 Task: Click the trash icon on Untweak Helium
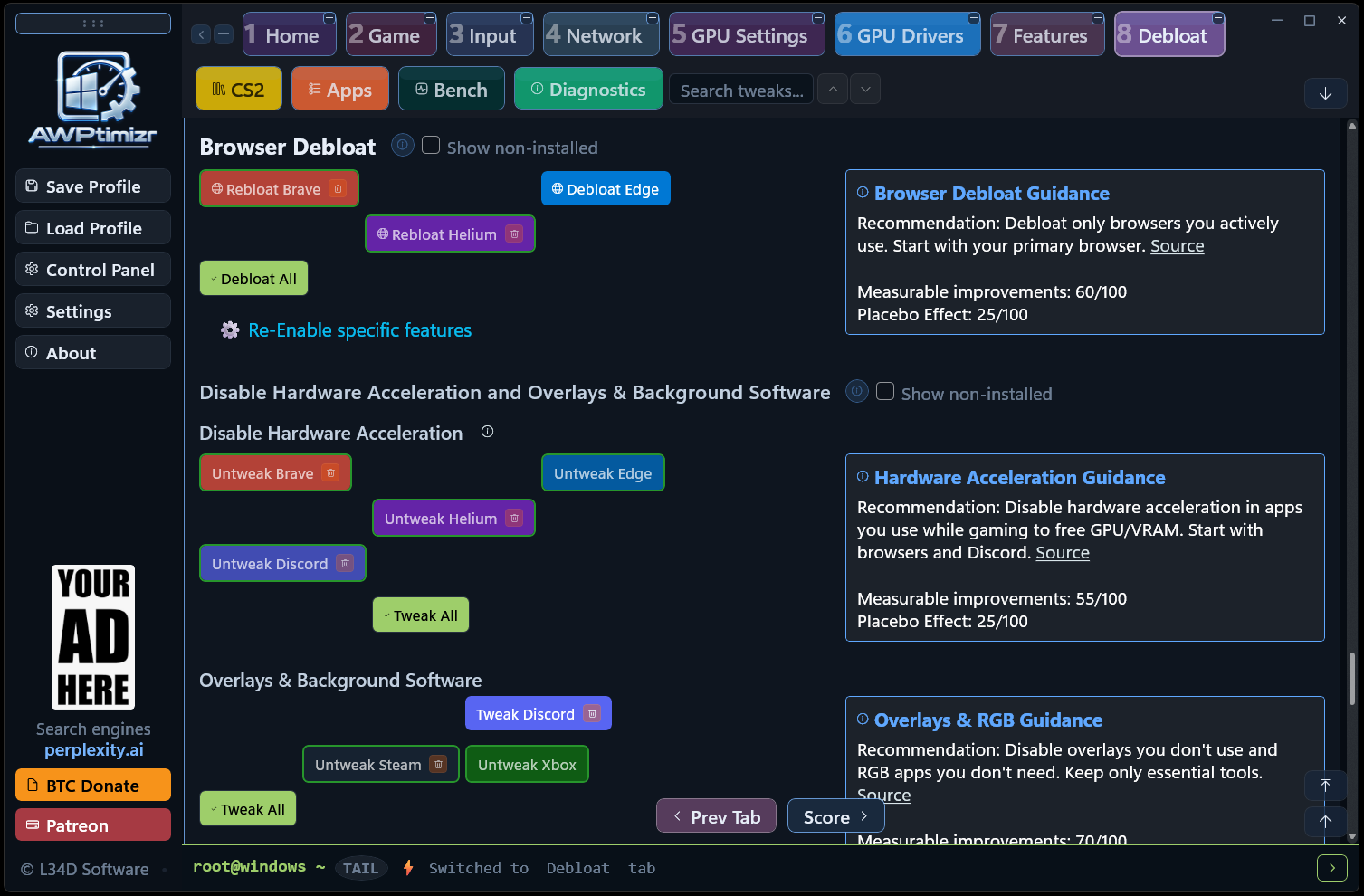pos(514,519)
